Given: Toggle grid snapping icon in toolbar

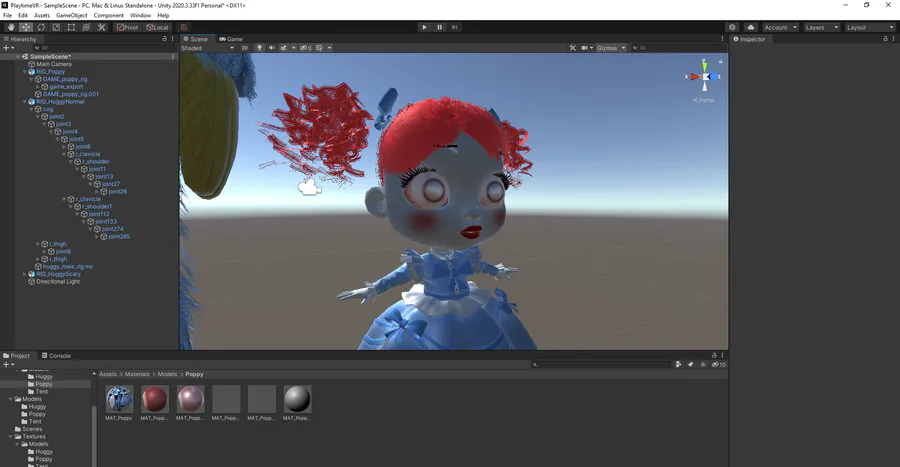Looking at the screenshot, I should pyautogui.click(x=184, y=27).
